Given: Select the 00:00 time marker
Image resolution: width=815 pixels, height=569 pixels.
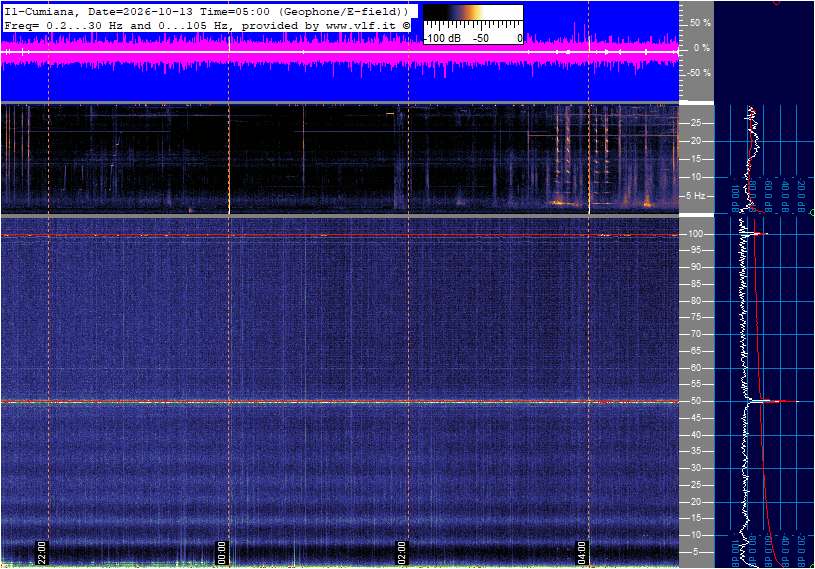Looking at the screenshot, I should (221, 552).
